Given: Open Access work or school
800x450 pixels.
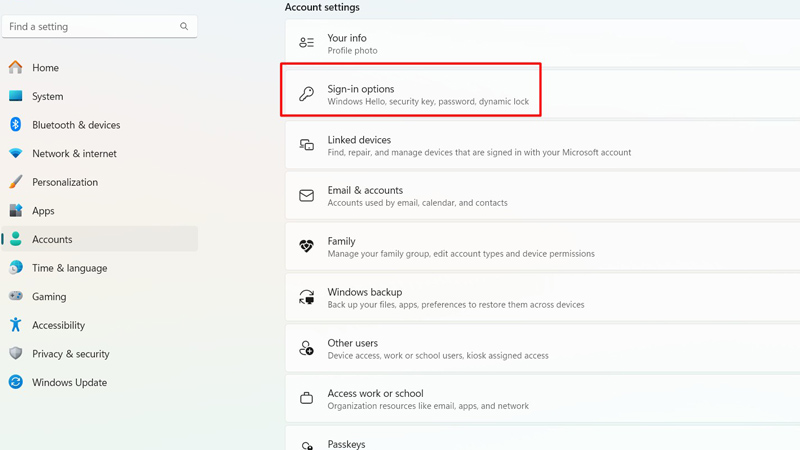Looking at the screenshot, I should 542,399.
